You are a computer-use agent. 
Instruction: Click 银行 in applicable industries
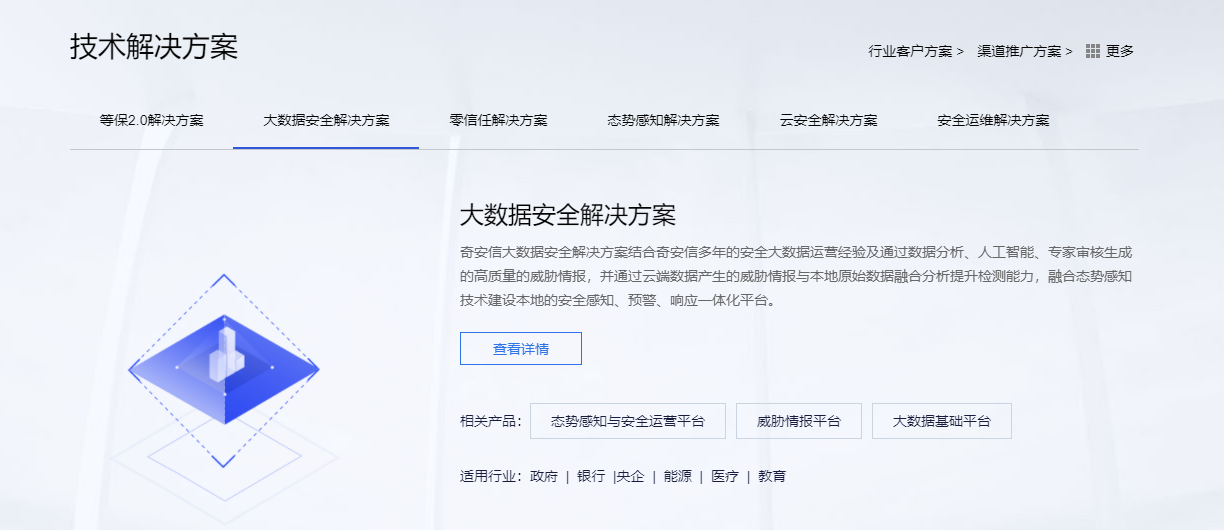tap(591, 476)
